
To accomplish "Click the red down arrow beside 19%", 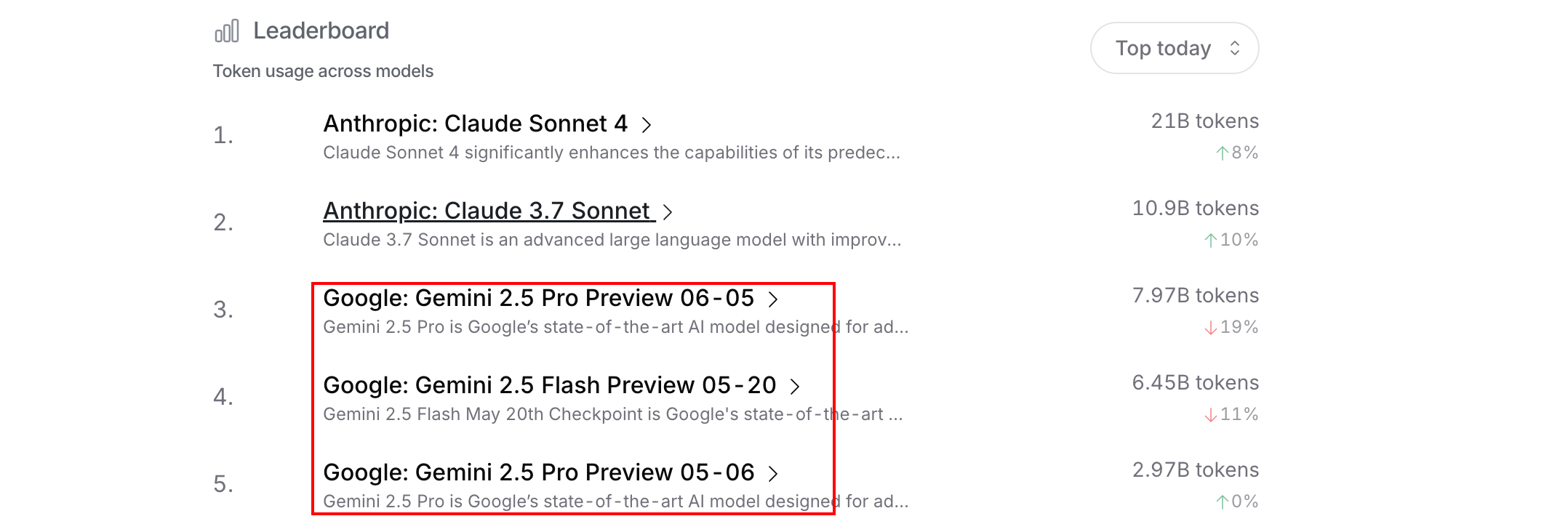I will [1211, 328].
